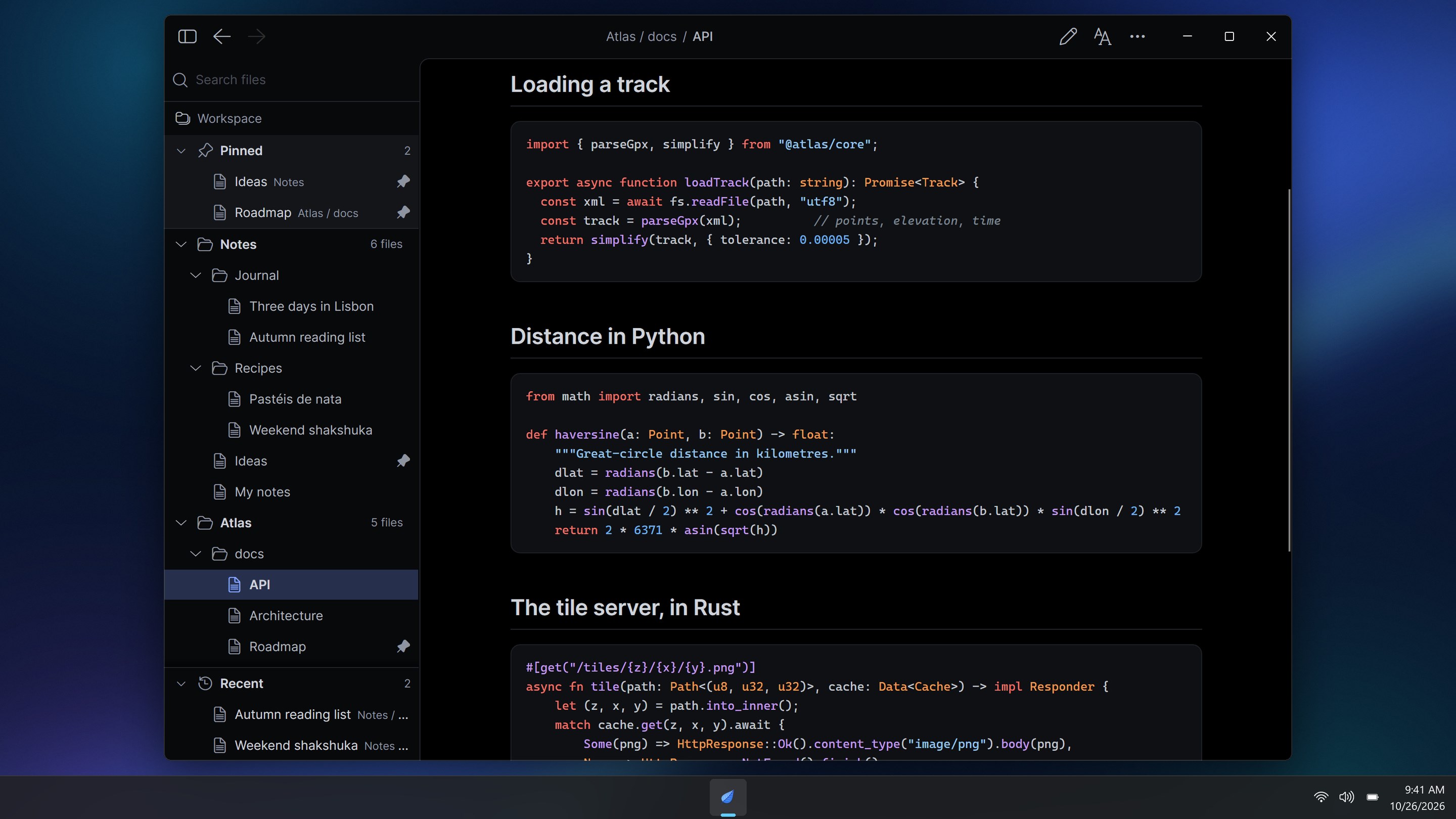Go forward with the right arrow
Viewport: 1456px width, 819px height.
(x=257, y=37)
